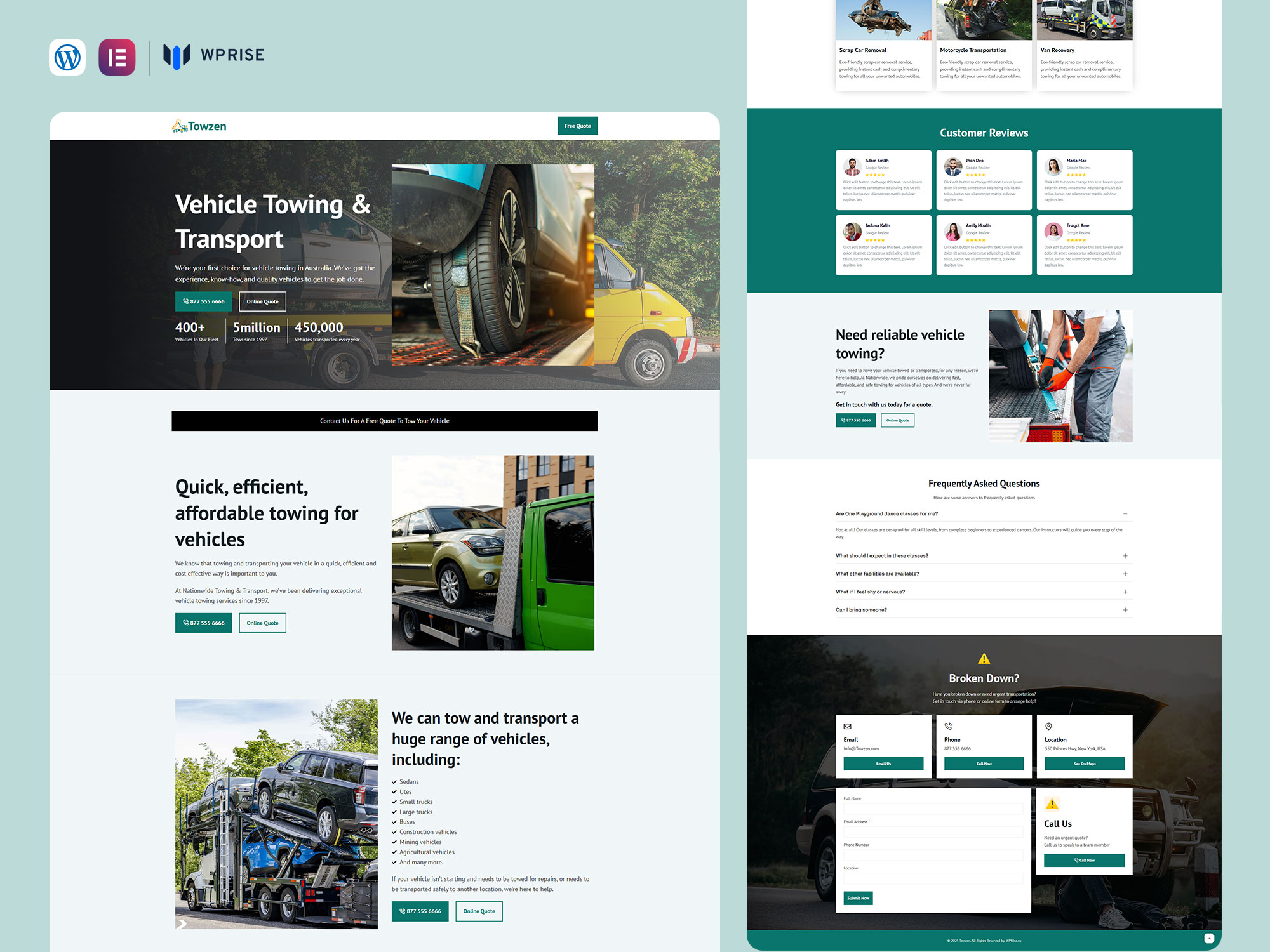The height and width of the screenshot is (952, 1270).
Task: Expand What other facilities are available question
Action: [x=984, y=574]
